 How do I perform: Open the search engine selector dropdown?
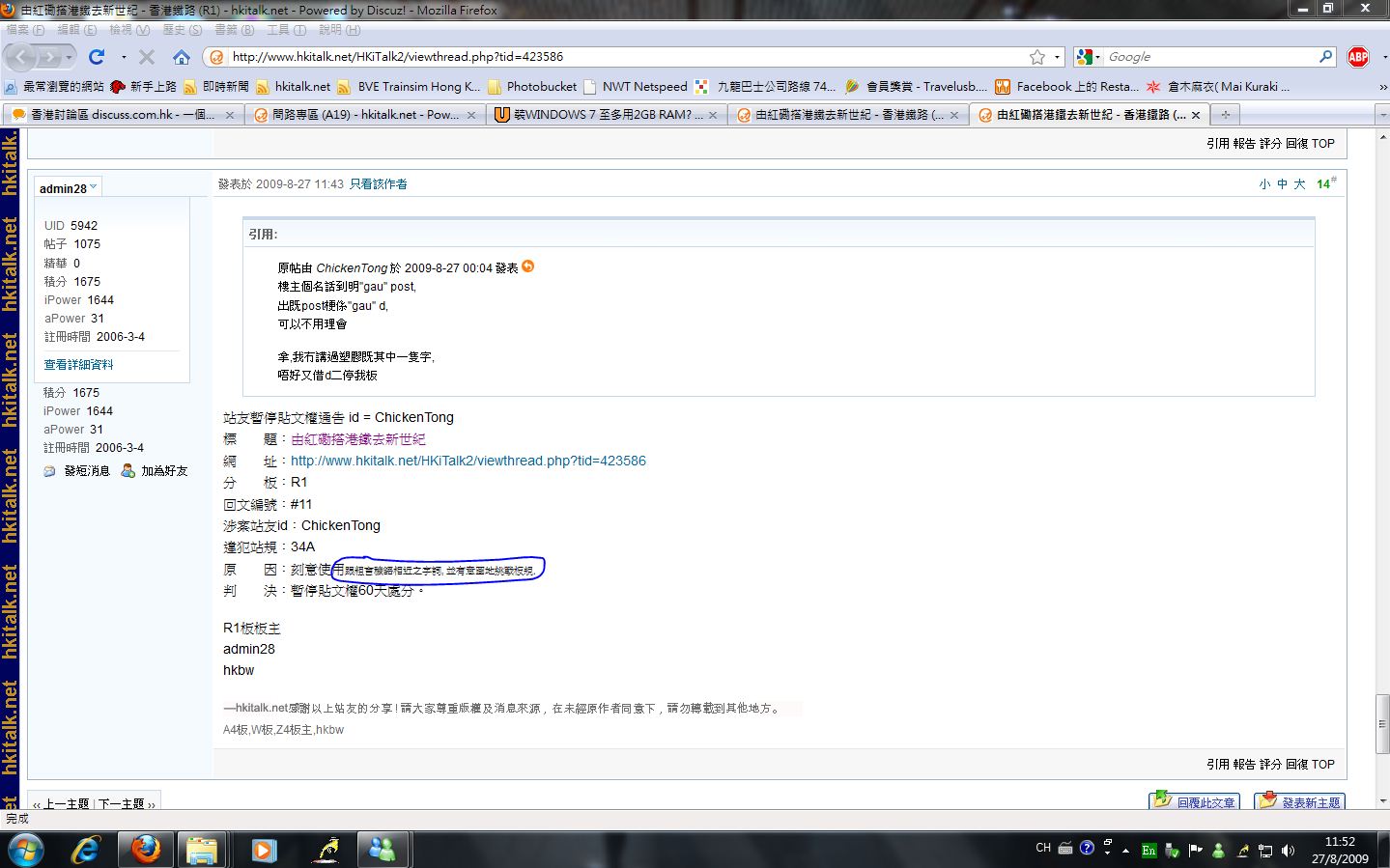(x=1089, y=57)
